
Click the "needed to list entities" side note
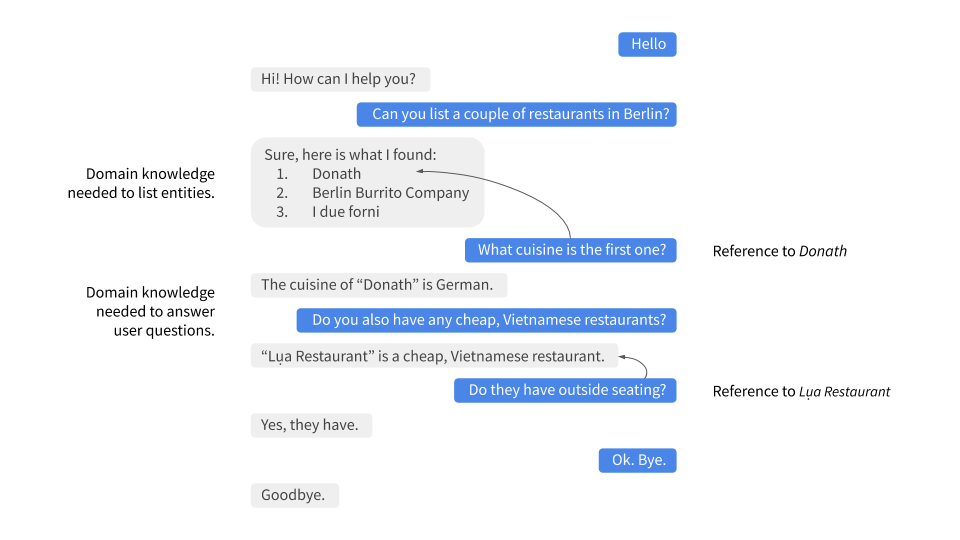pos(141,184)
